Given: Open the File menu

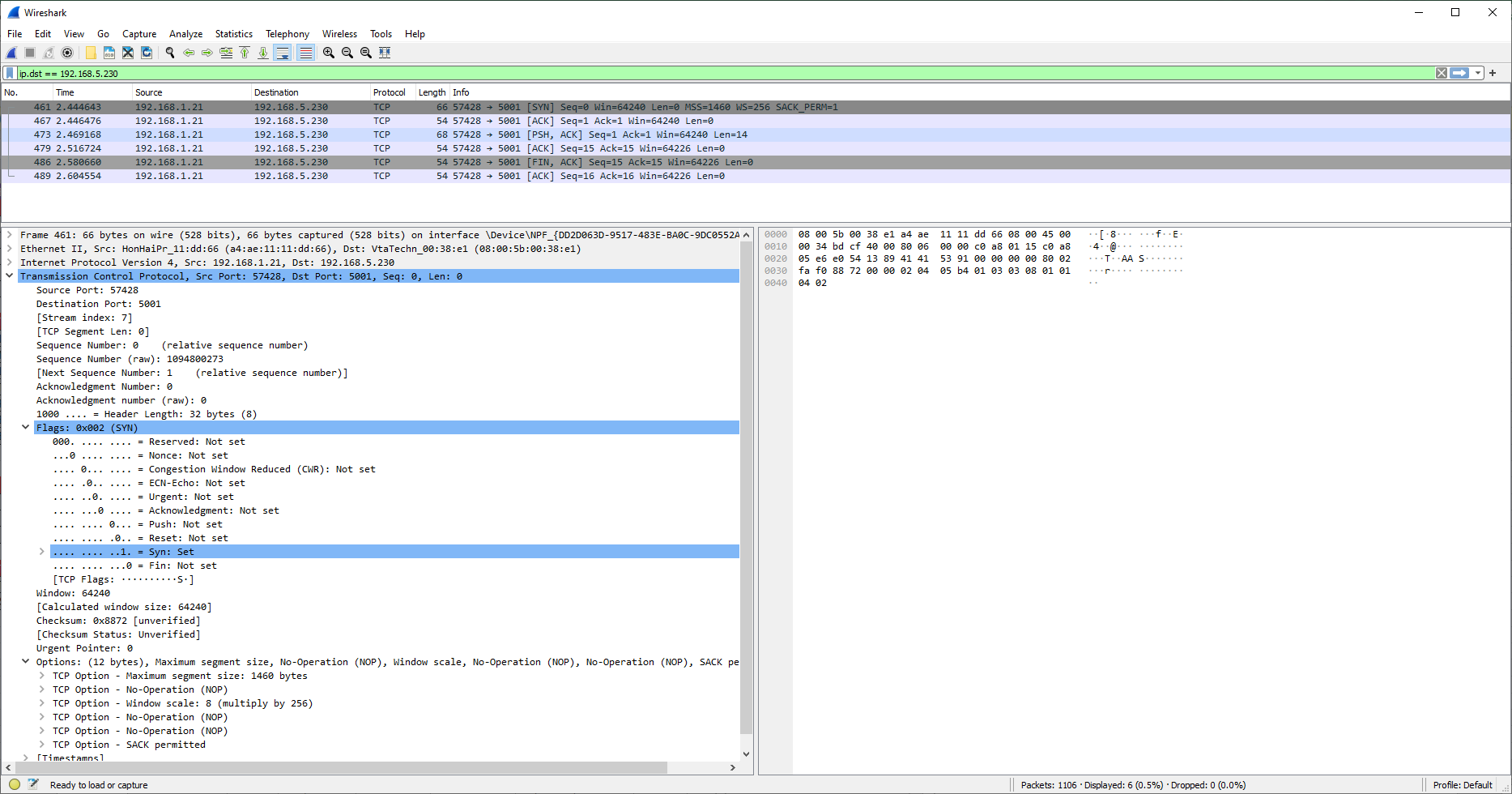Looking at the screenshot, I should [x=15, y=34].
